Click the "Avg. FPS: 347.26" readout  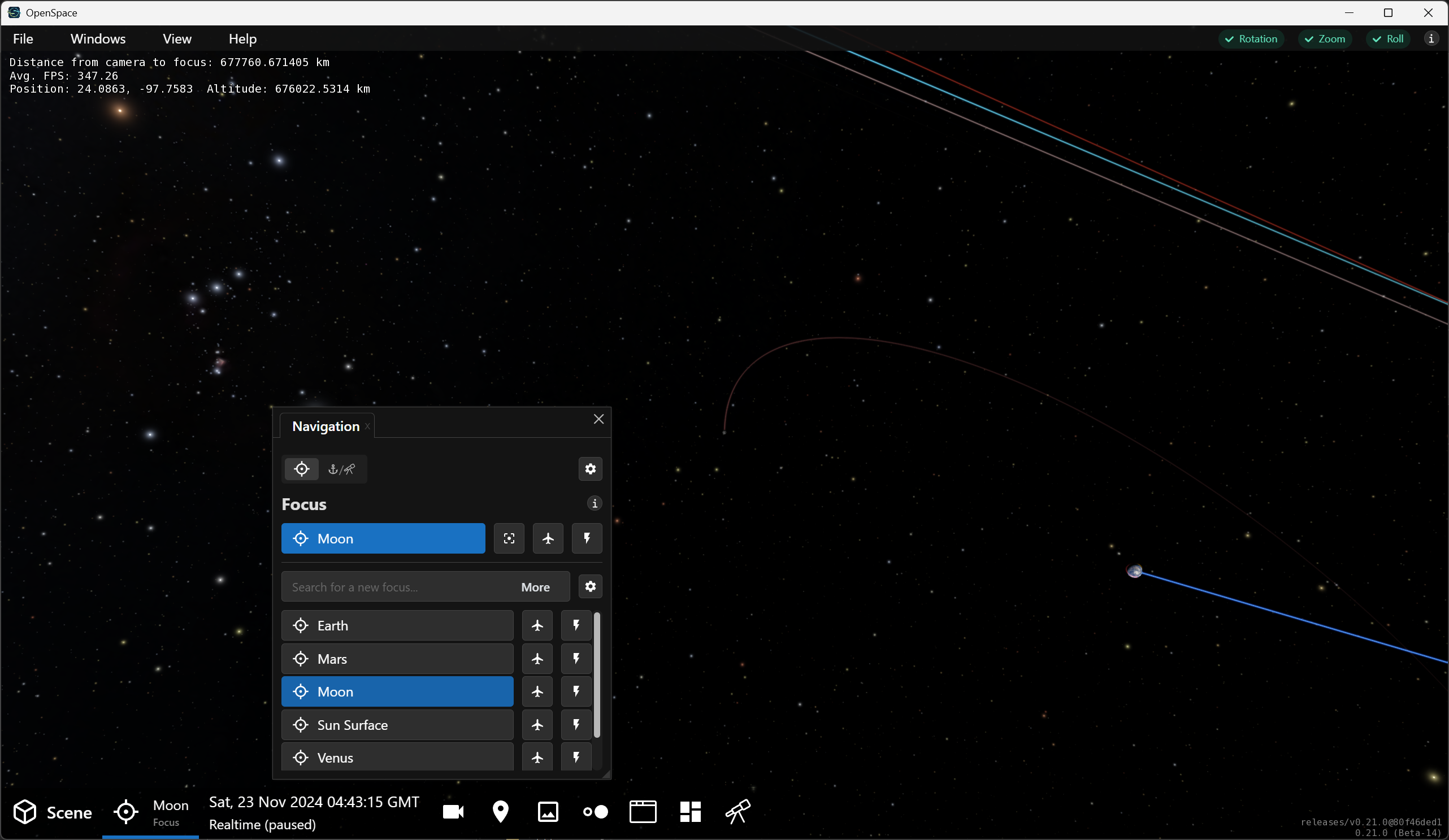point(64,76)
